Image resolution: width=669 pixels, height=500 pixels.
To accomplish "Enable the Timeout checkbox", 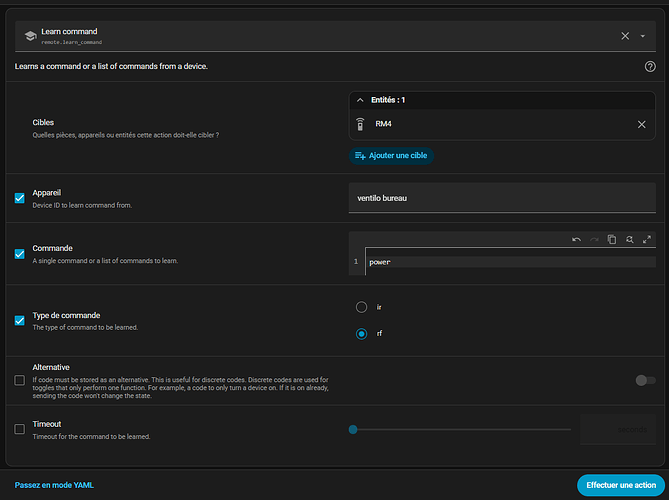I will coord(20,429).
